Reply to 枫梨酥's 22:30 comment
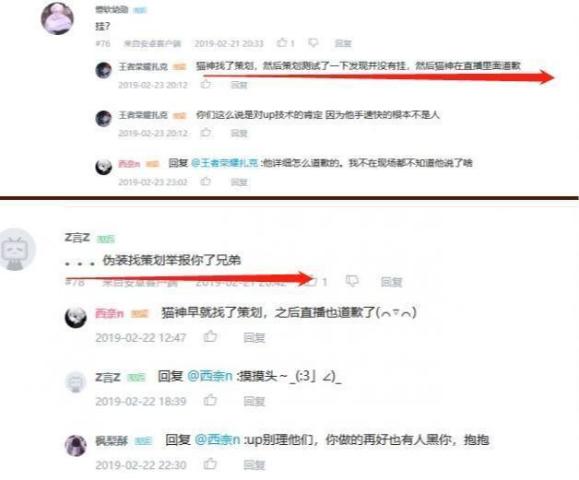The width and height of the screenshot is (579, 480). click(x=254, y=465)
